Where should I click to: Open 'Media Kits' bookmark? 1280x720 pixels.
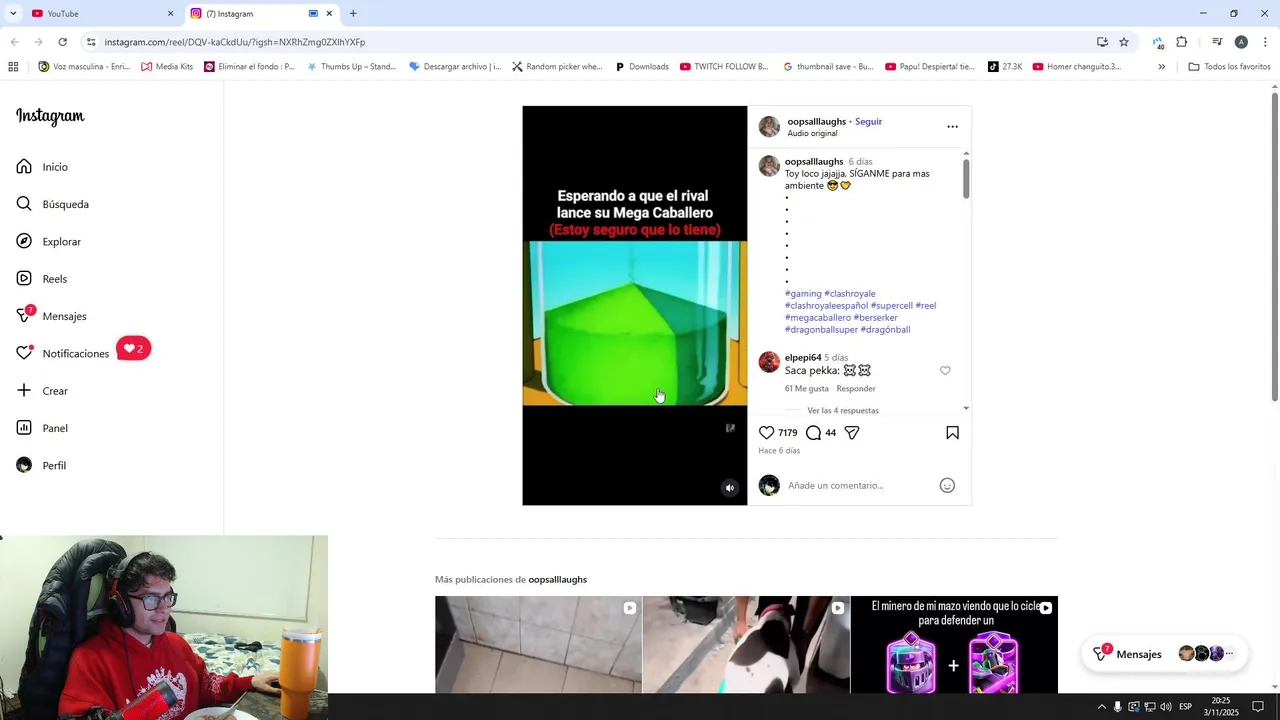click(167, 67)
